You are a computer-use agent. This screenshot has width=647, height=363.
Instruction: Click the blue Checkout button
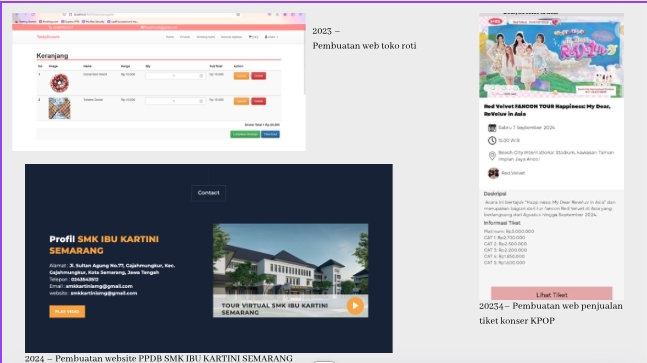(270, 134)
